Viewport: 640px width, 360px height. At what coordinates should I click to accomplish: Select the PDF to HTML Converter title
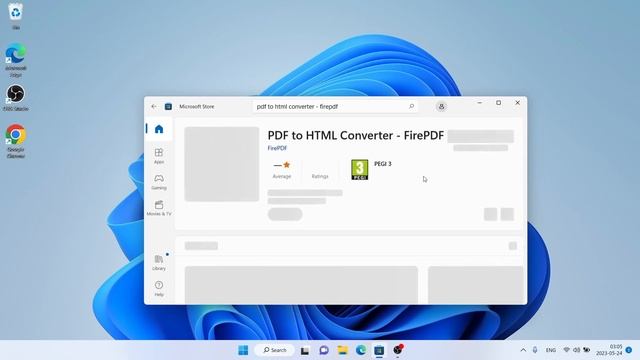pos(356,135)
